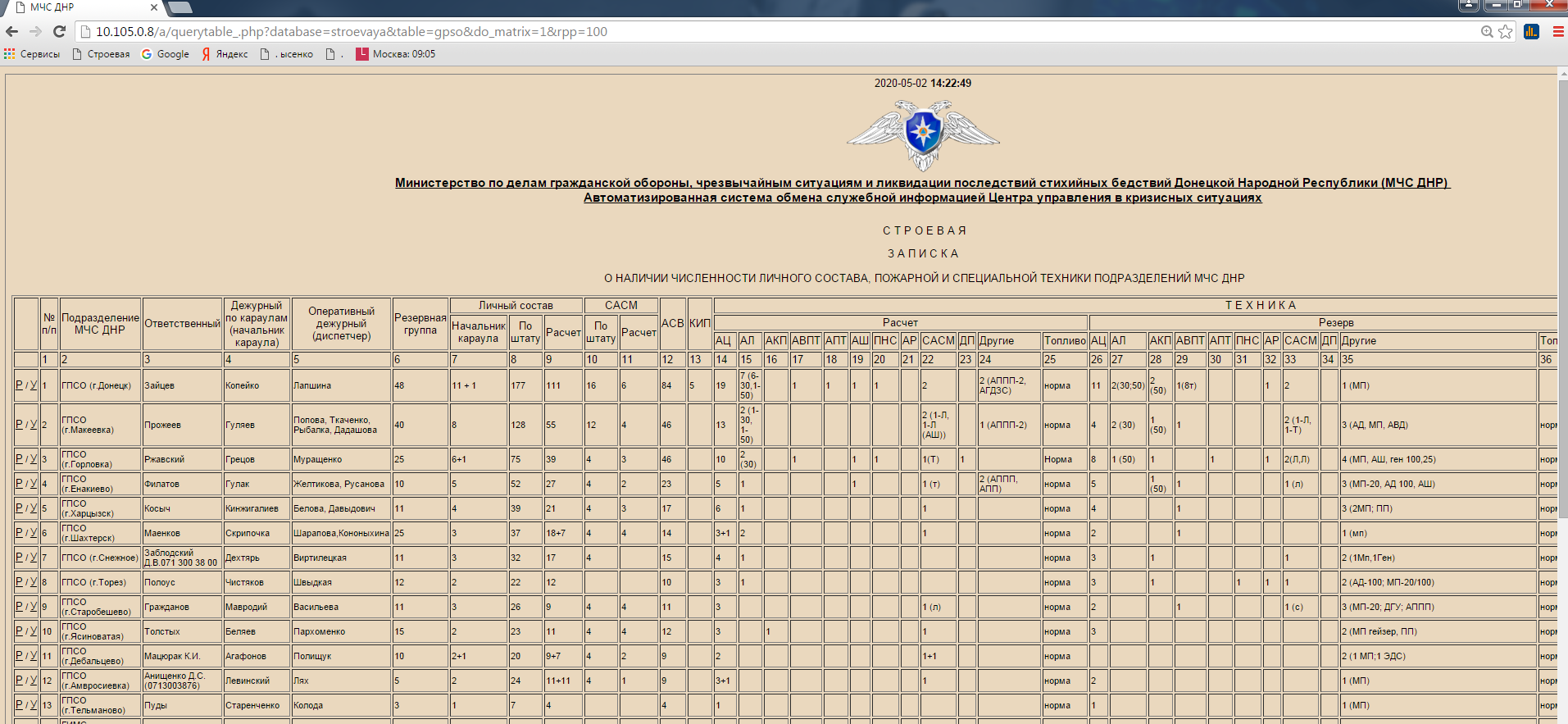Close the МЧС ДНР tab
The height and width of the screenshot is (724, 1568).
point(154,7)
